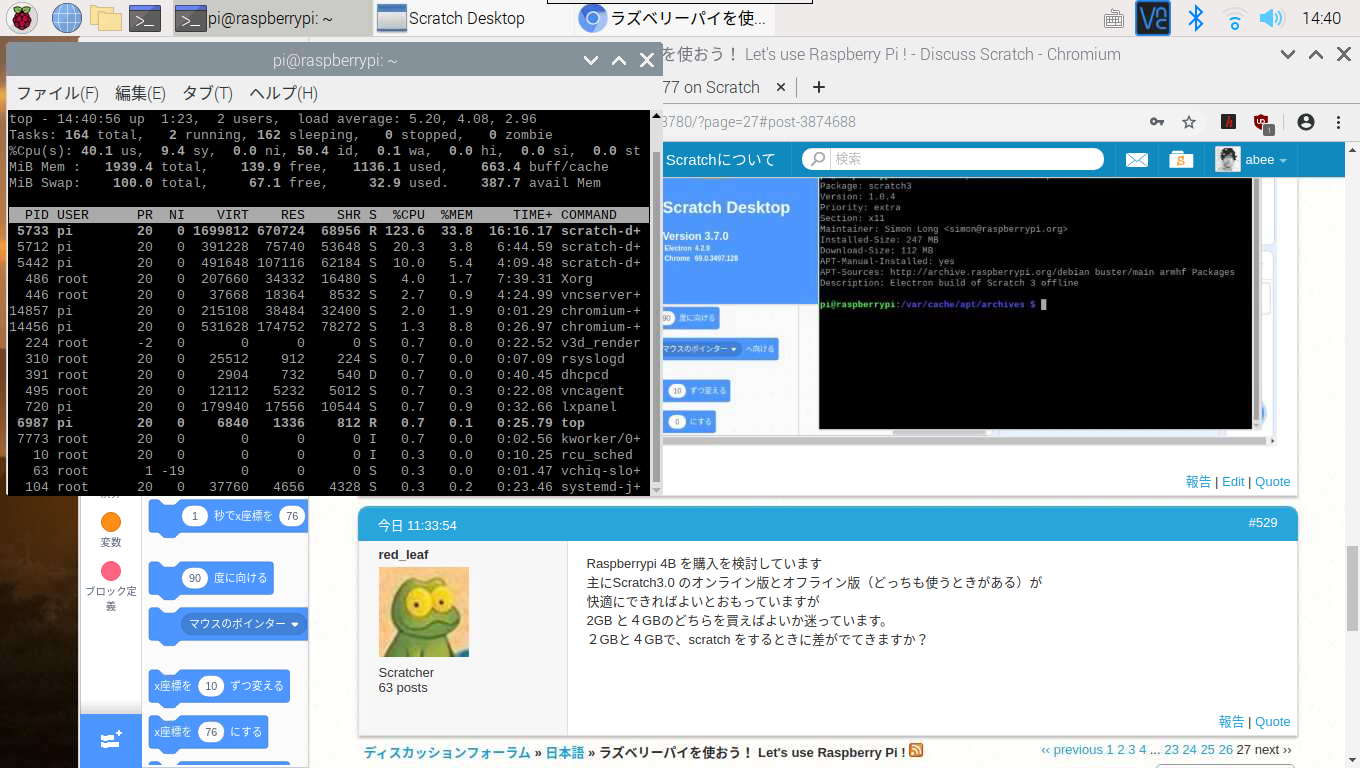Open the My Stuff folder icon
Screen dimensions: 1360x768
(x=1181, y=159)
